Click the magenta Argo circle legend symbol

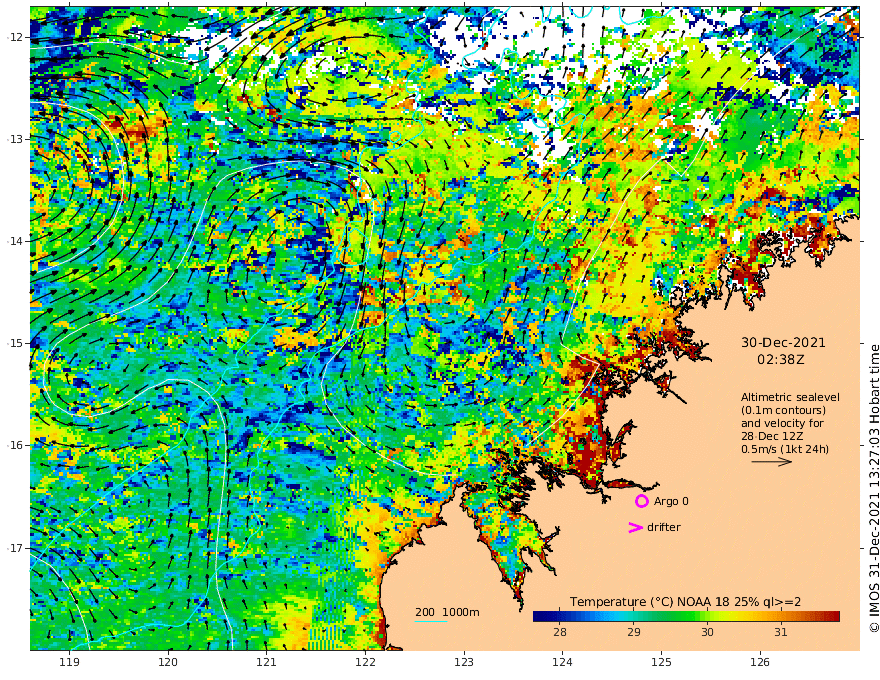click(x=641, y=501)
